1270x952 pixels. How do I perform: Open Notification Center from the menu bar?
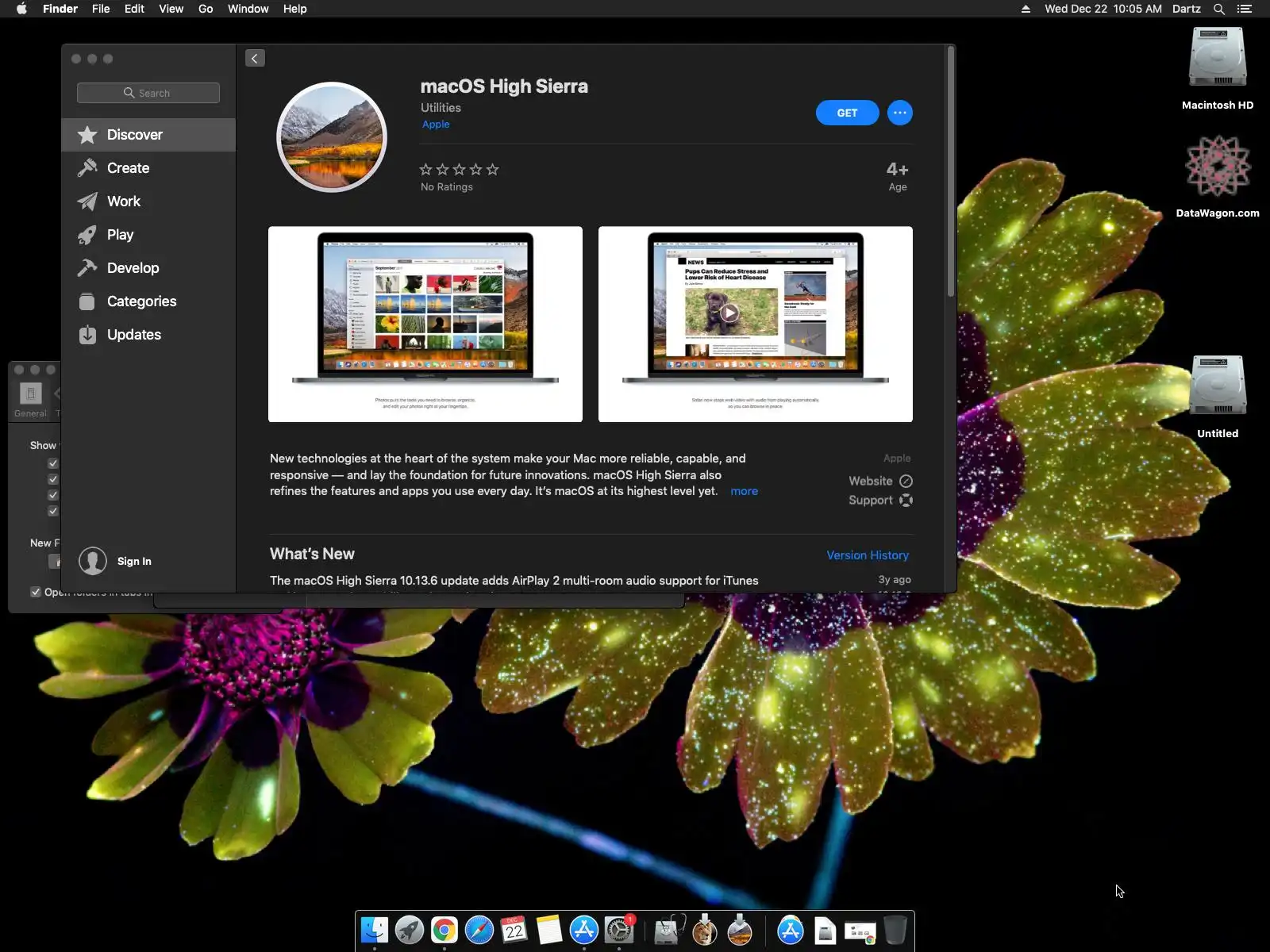tap(1245, 9)
